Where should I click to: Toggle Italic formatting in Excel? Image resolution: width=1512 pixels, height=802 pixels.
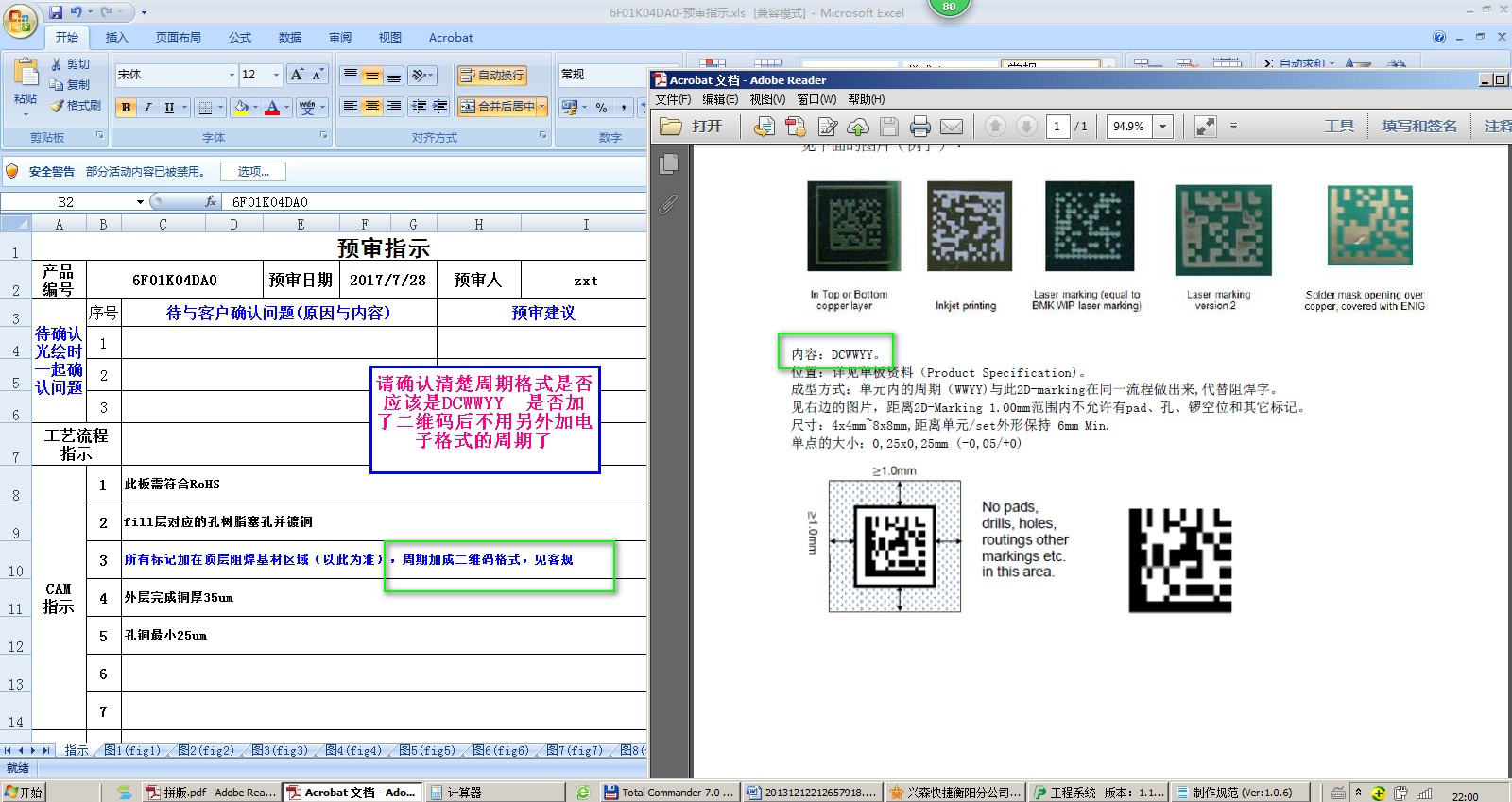click(147, 108)
